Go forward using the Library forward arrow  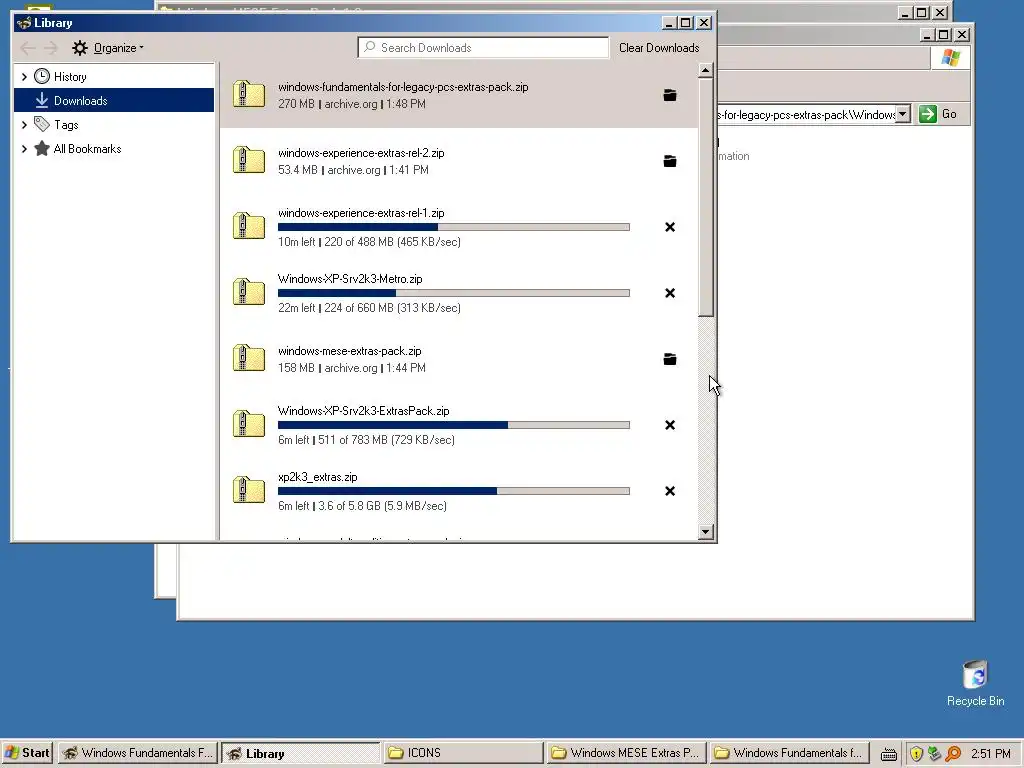point(51,48)
